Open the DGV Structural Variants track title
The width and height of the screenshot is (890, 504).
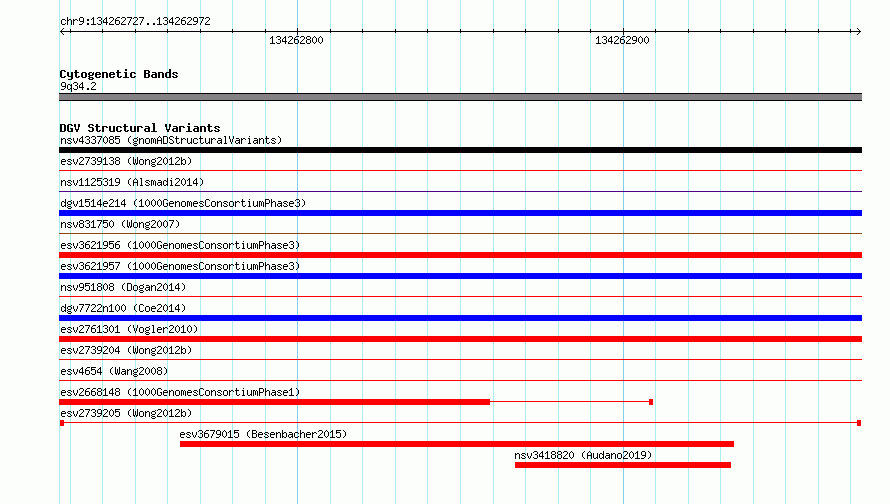pos(140,128)
